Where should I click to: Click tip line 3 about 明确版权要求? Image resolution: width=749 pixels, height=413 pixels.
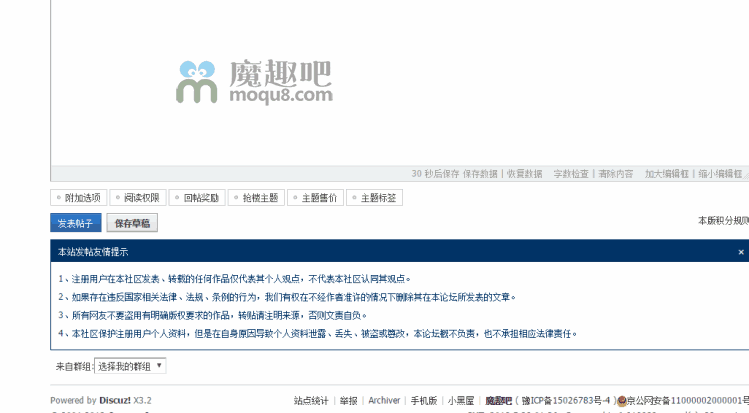coord(213,315)
